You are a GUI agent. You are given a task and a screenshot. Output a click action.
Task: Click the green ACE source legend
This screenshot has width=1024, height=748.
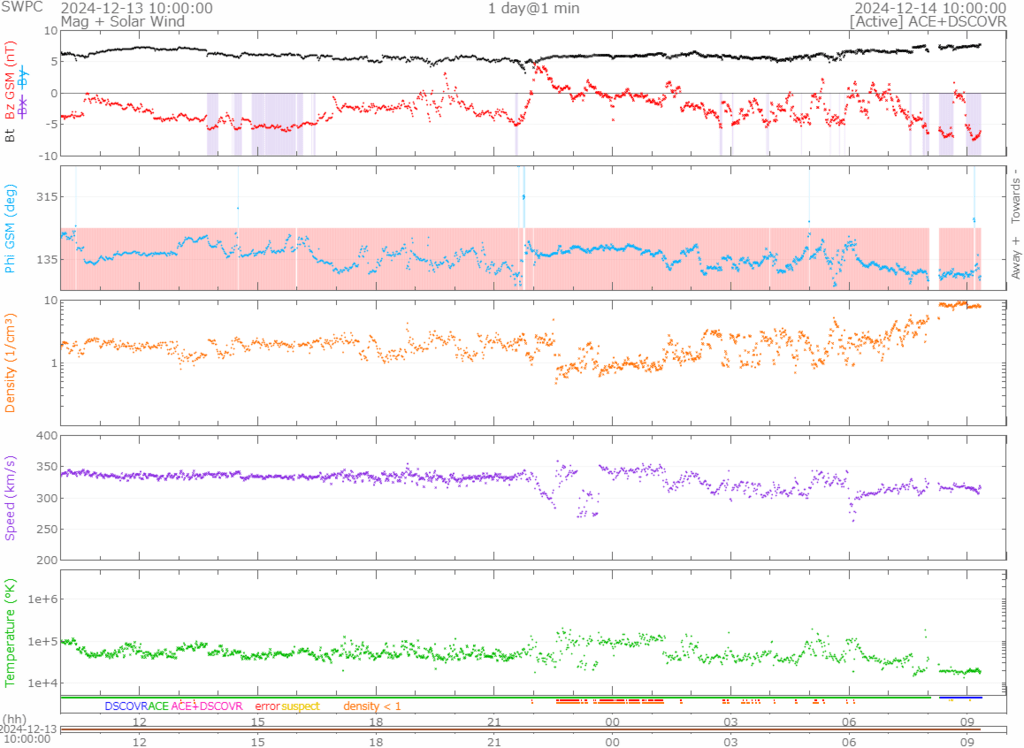[158, 706]
